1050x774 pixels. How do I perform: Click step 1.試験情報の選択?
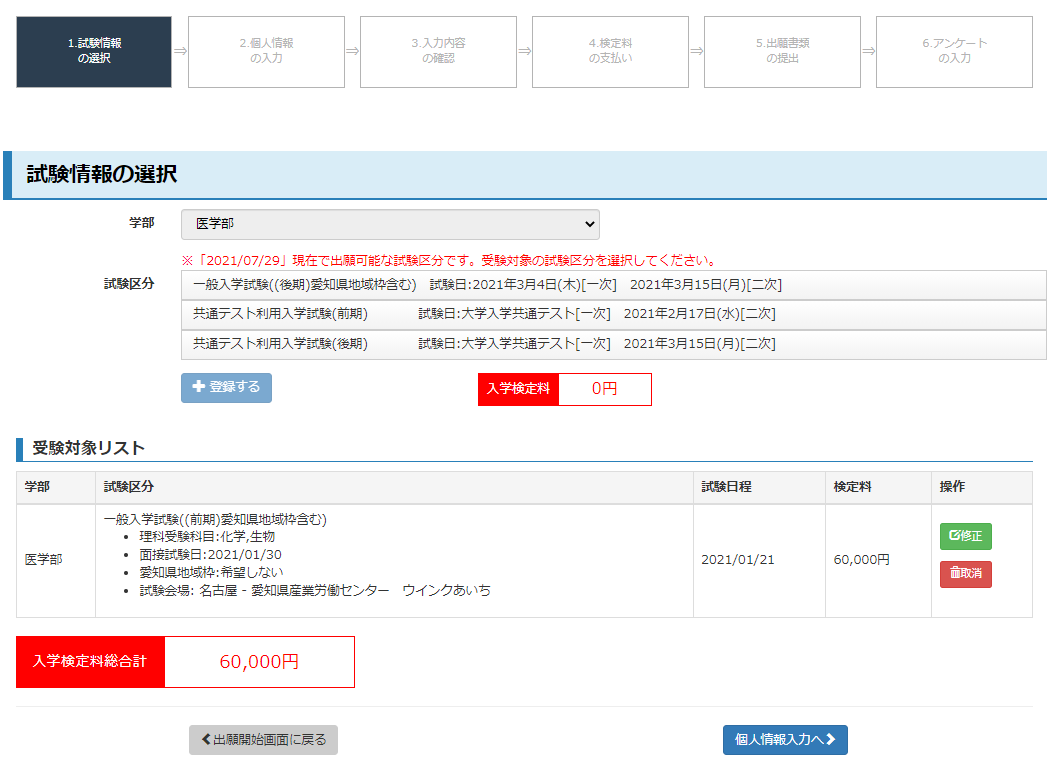[x=94, y=52]
